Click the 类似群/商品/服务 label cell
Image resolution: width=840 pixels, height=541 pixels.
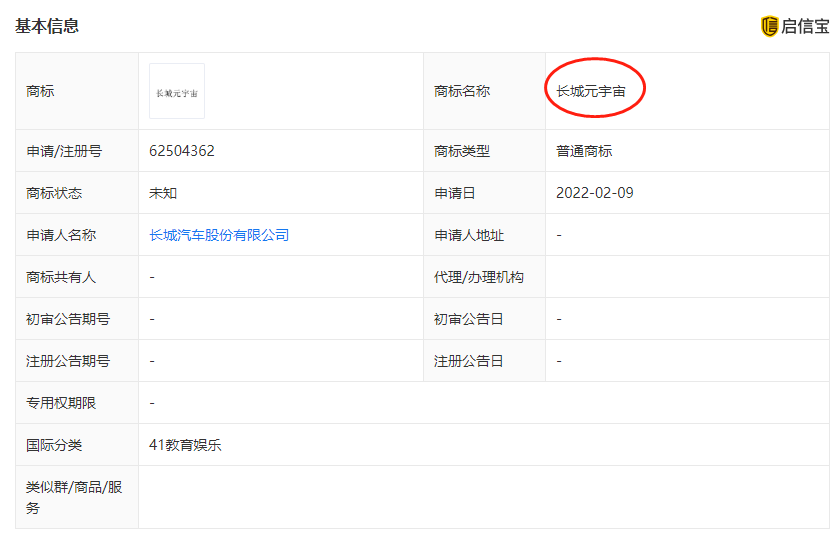pyautogui.click(x=77, y=497)
